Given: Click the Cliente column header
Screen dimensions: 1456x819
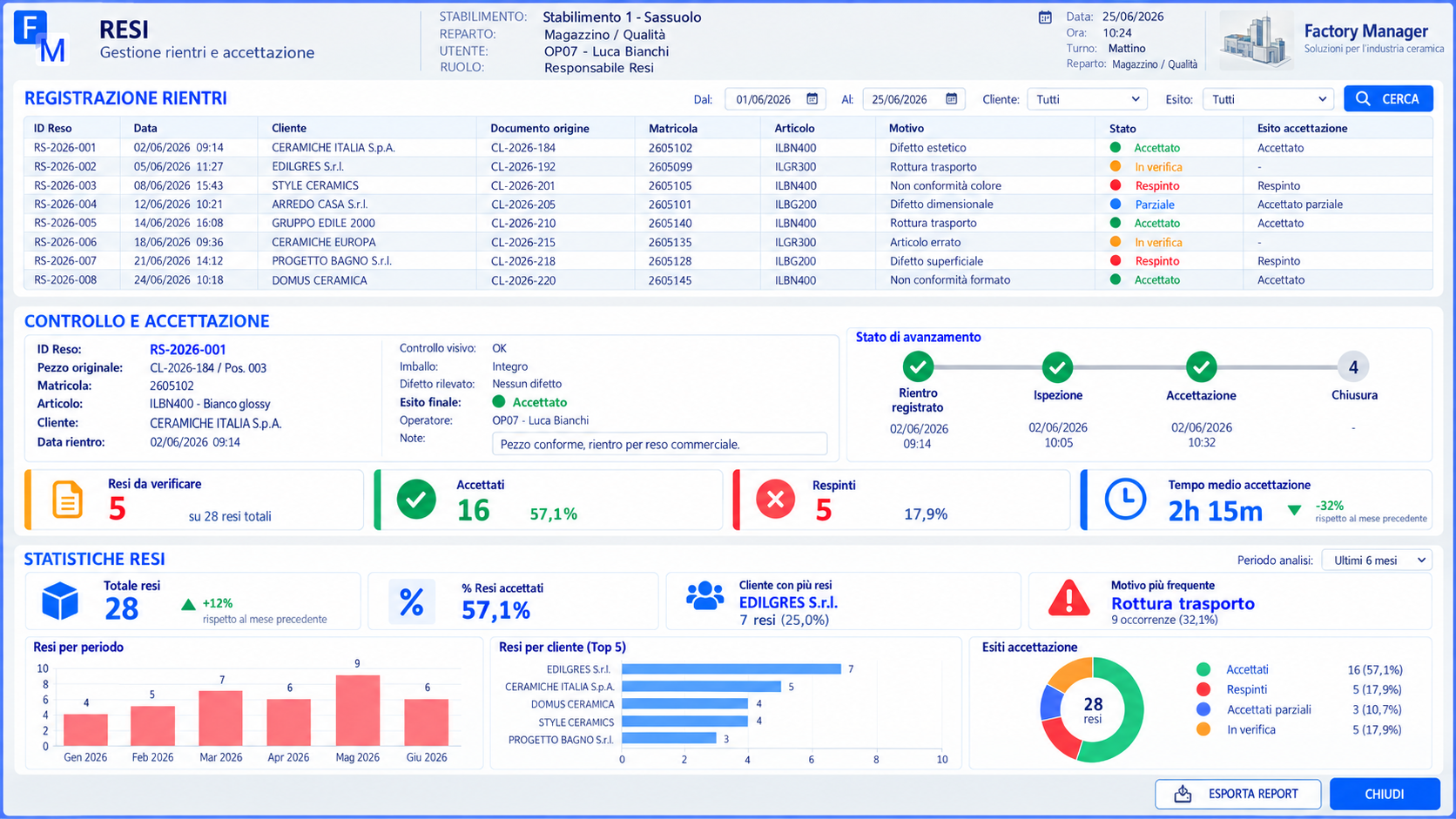Looking at the screenshot, I should [289, 128].
